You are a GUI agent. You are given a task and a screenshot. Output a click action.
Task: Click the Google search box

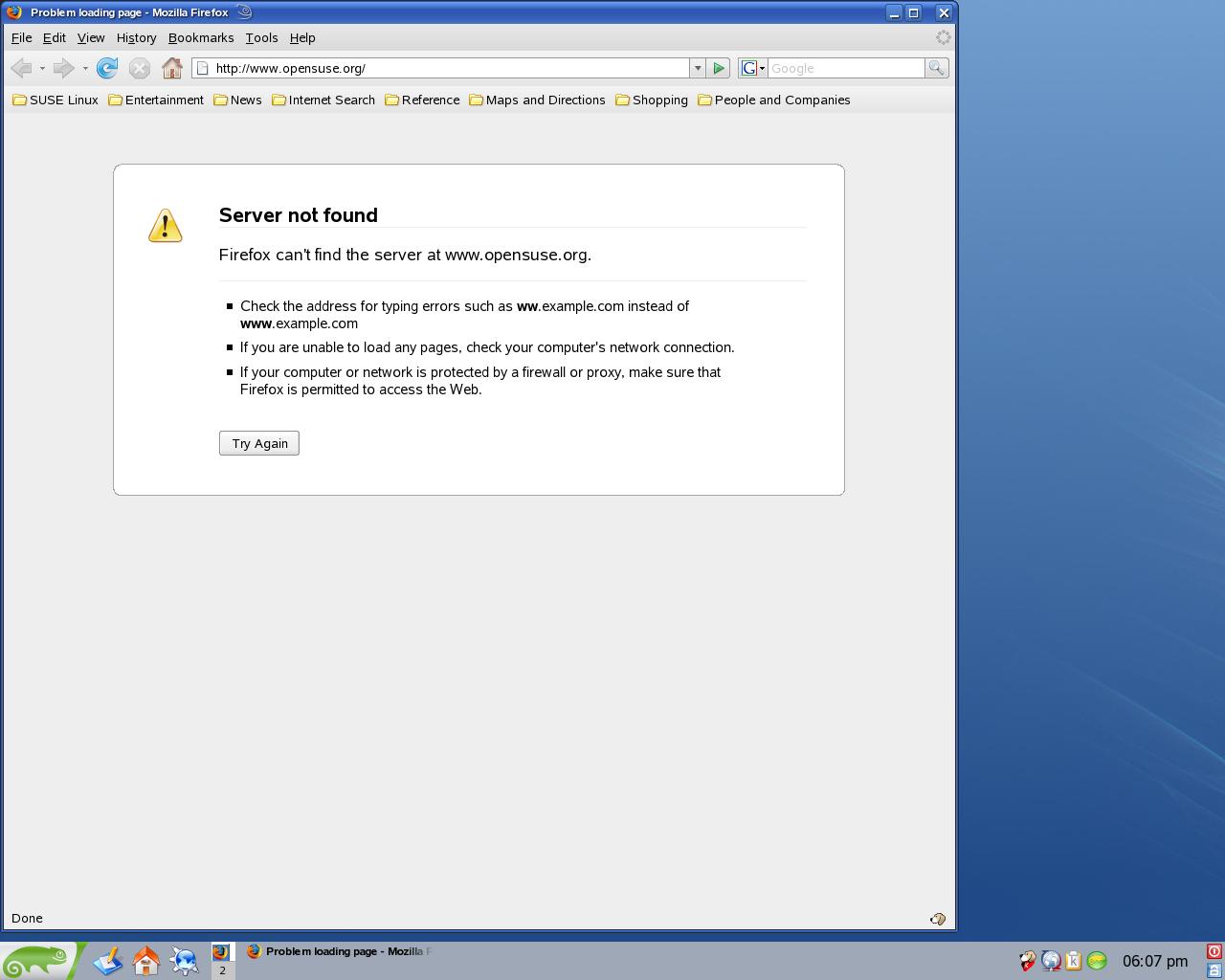tap(846, 68)
